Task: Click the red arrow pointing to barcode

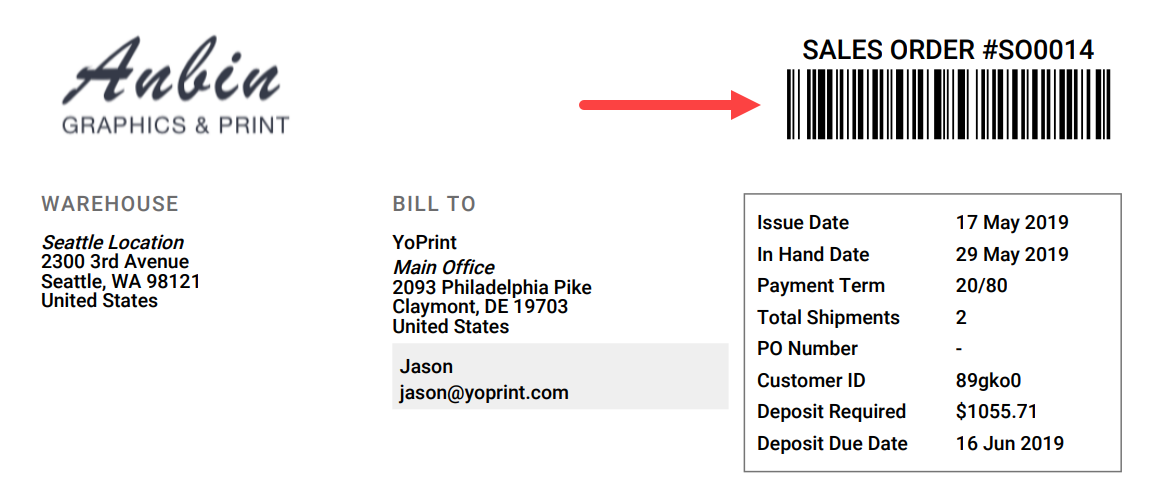Action: point(671,104)
